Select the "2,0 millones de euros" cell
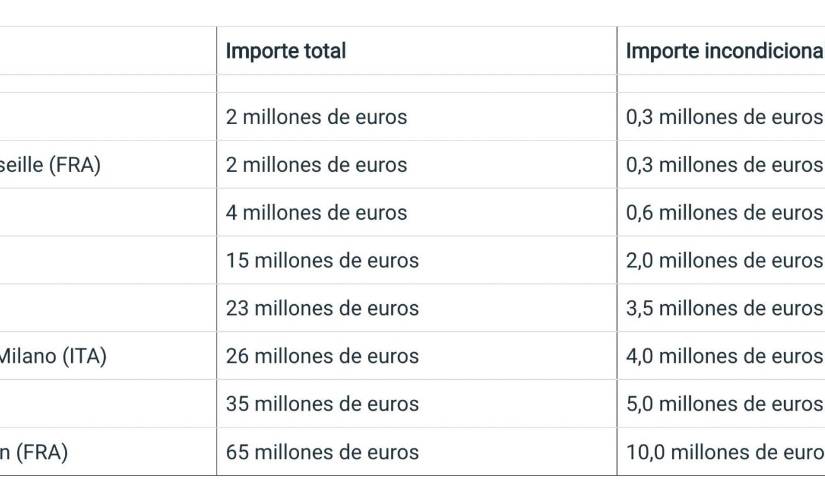The width and height of the screenshot is (825, 495). tap(724, 261)
